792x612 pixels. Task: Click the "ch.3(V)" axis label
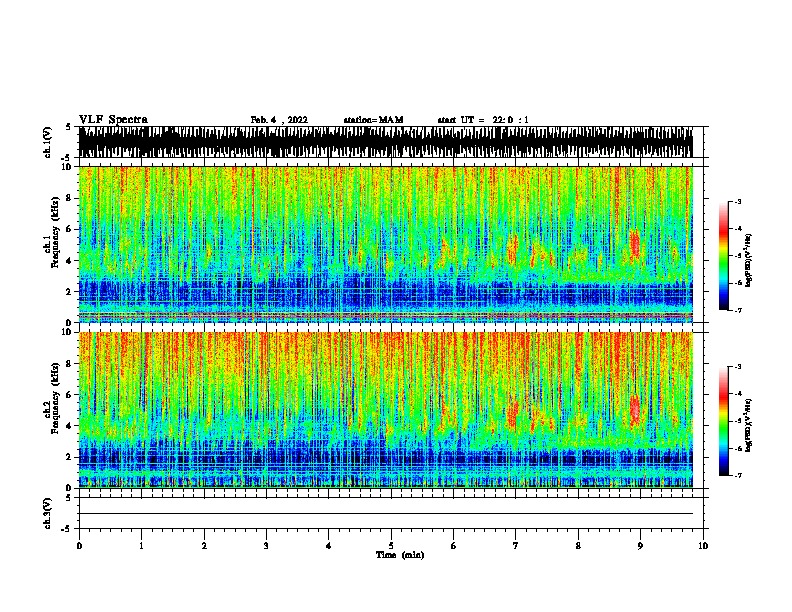point(48,513)
